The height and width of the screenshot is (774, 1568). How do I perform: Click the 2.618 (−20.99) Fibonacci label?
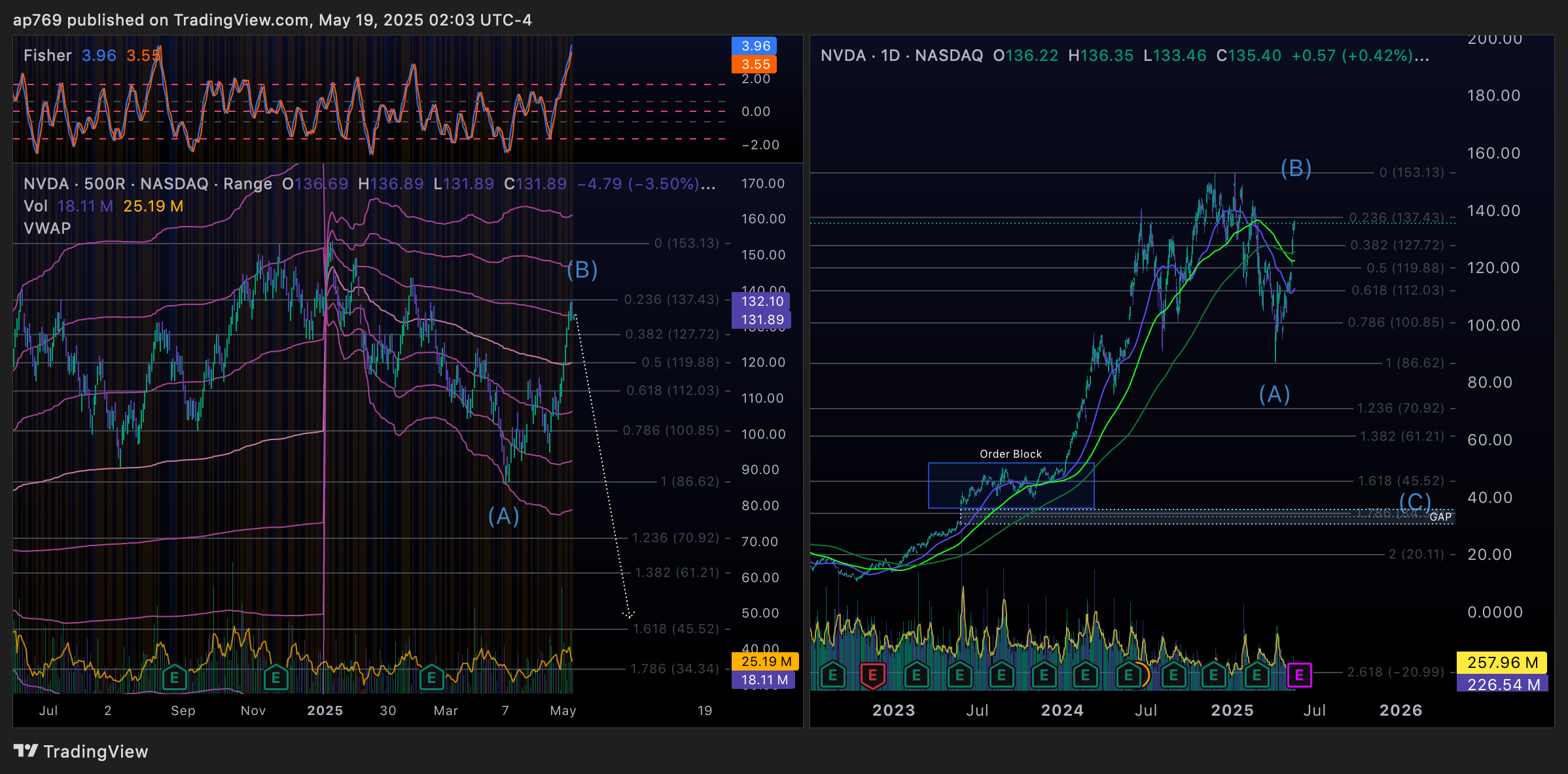1395,673
